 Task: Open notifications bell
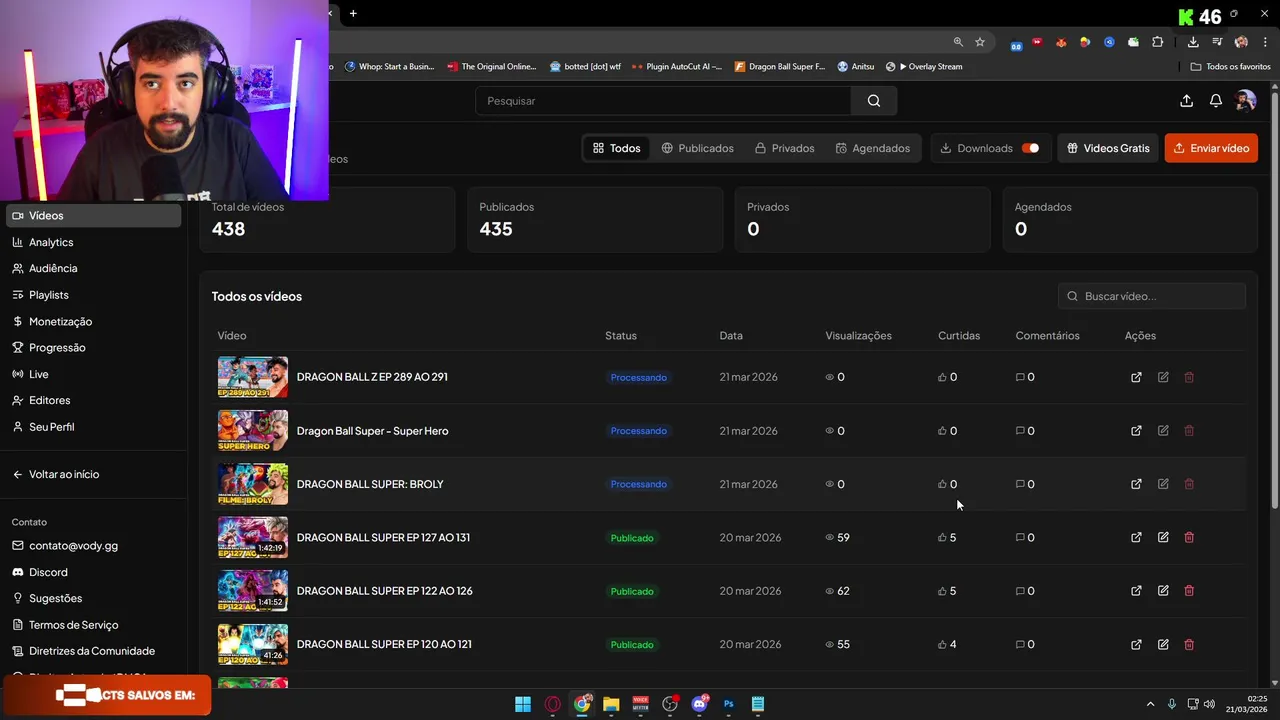[1216, 101]
